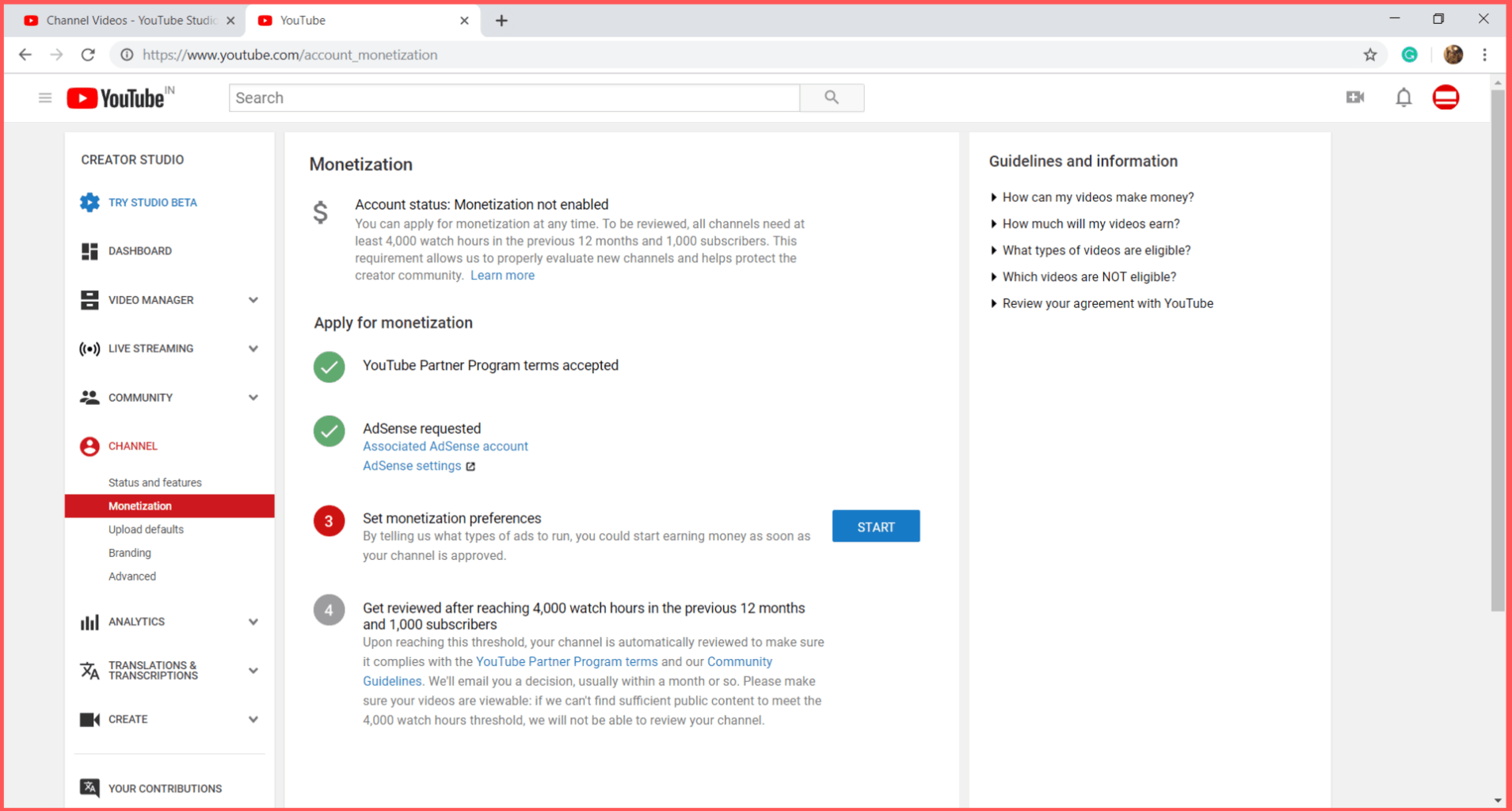Click the Your Contributions icon
The width and height of the screenshot is (1512, 811).
(90, 788)
